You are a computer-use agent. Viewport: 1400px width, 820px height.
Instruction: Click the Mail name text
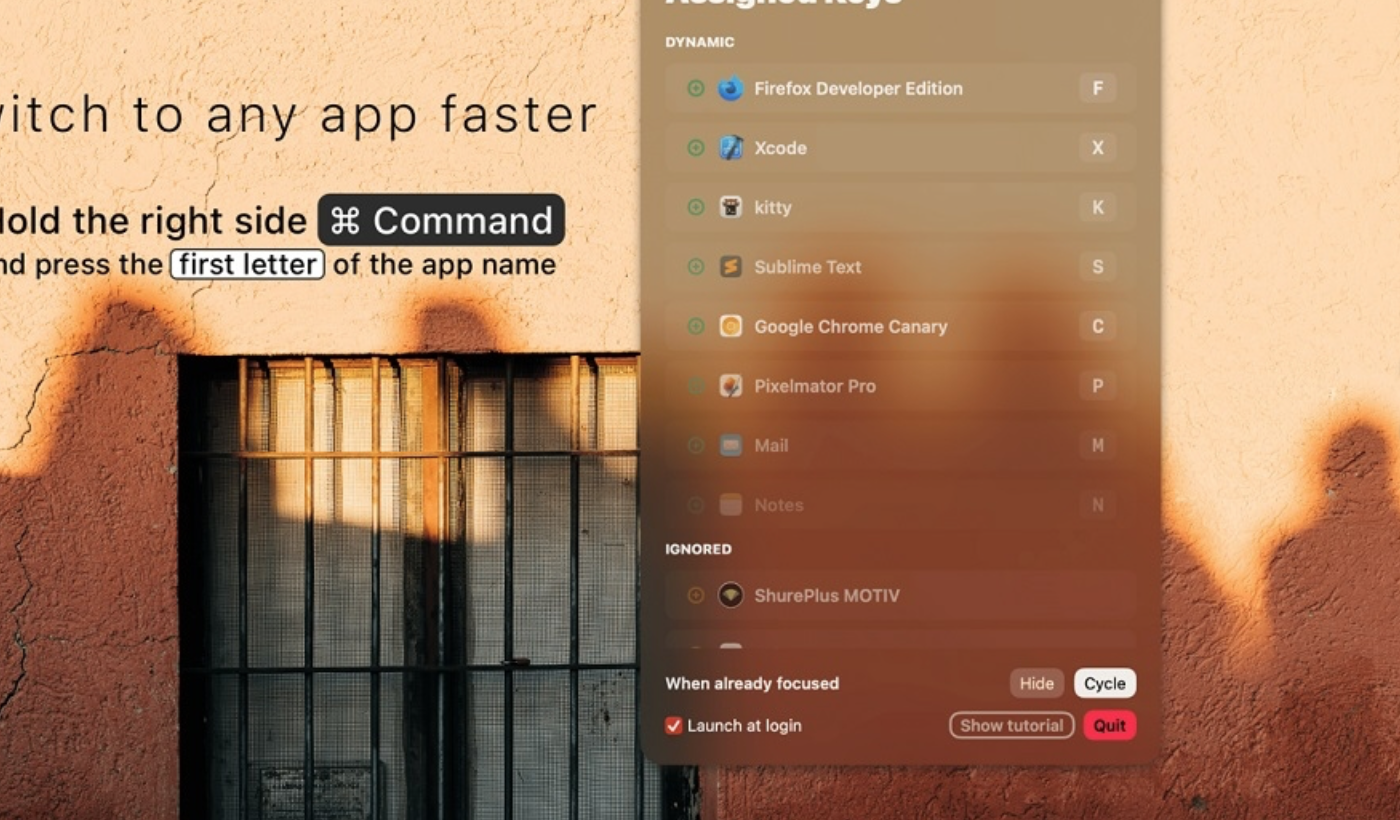point(771,445)
